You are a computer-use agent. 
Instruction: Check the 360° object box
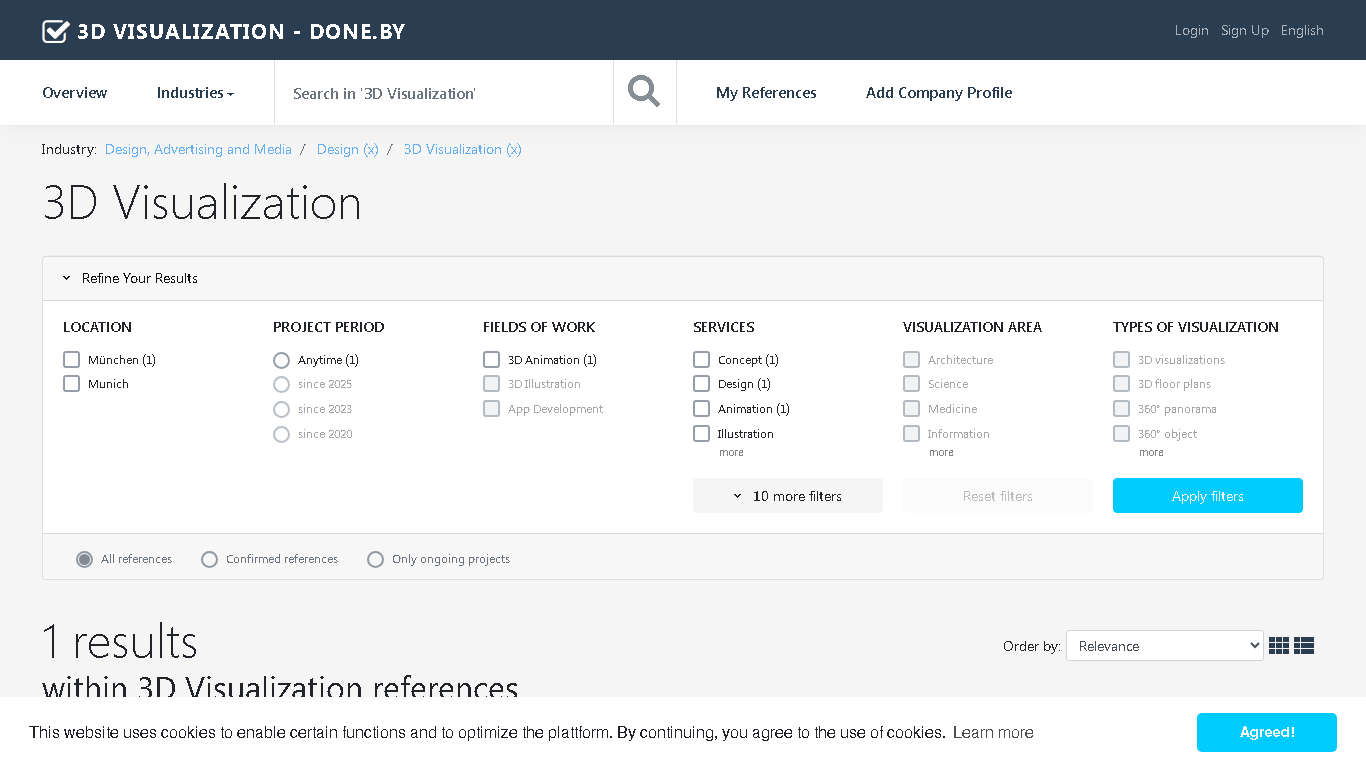coord(1121,433)
